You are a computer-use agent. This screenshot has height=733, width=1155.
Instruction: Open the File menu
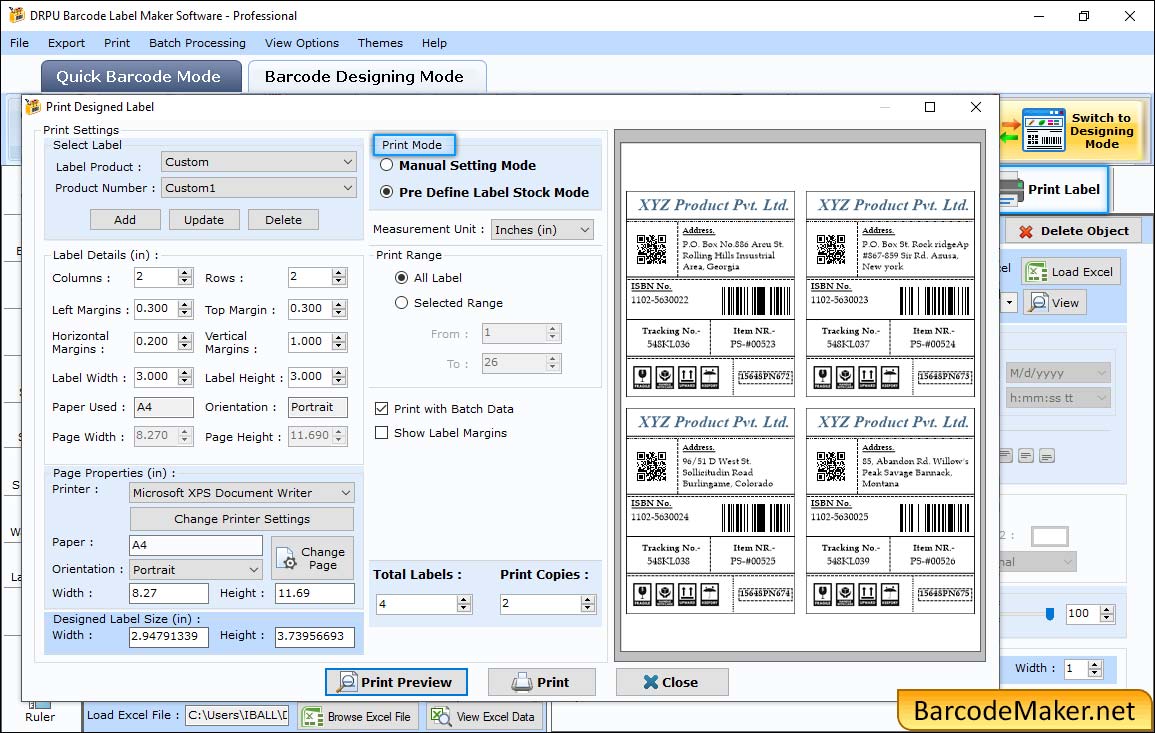pyautogui.click(x=20, y=43)
